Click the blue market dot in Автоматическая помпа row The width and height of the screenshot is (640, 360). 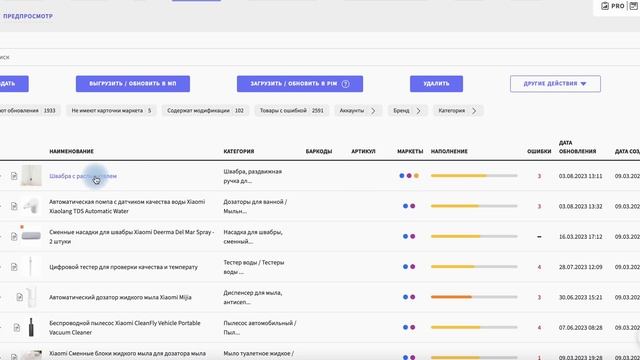[405, 206]
